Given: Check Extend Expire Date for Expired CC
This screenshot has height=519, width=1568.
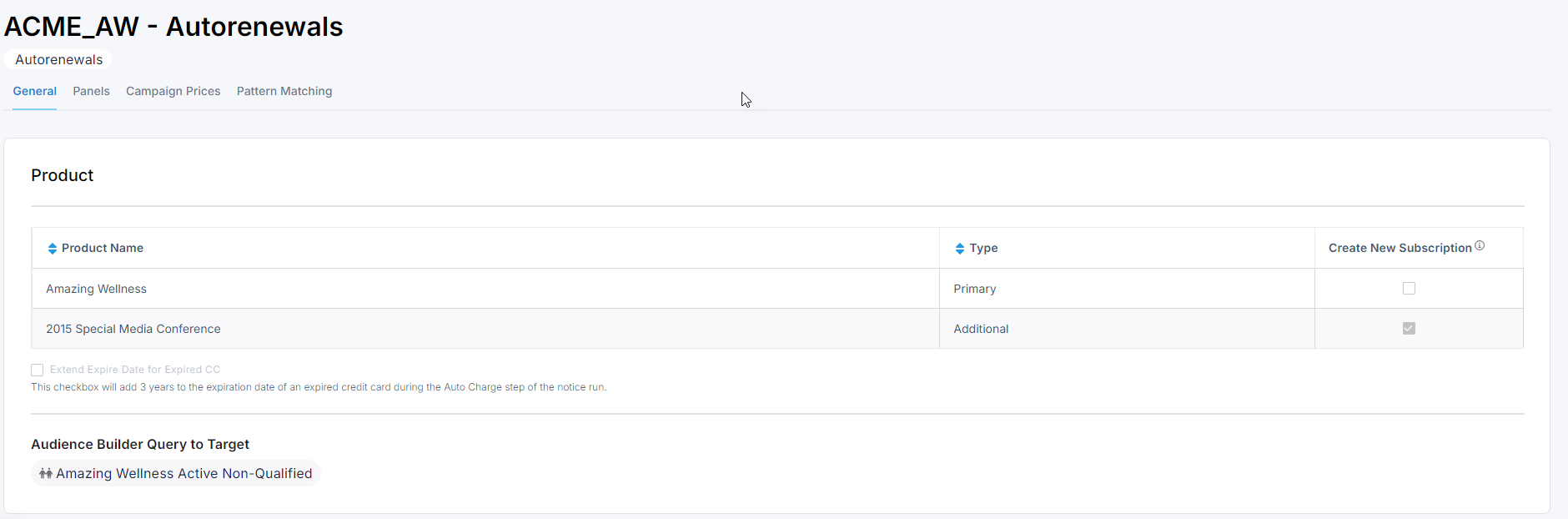Looking at the screenshot, I should (x=38, y=370).
